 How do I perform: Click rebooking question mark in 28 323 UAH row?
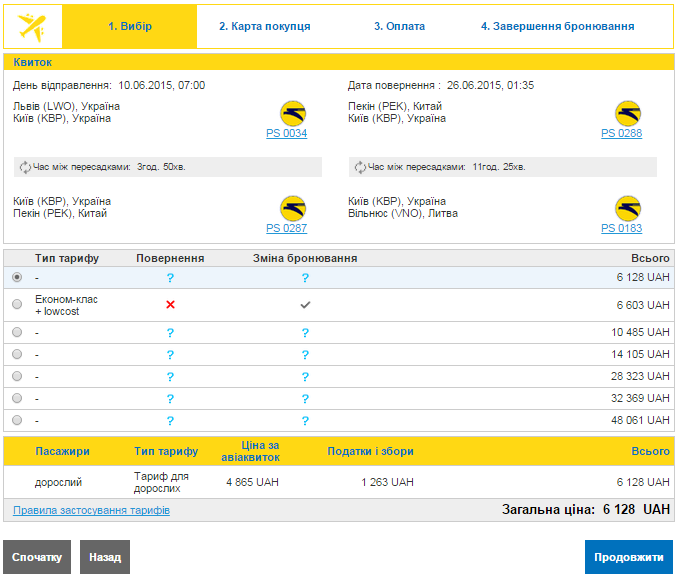(x=305, y=377)
